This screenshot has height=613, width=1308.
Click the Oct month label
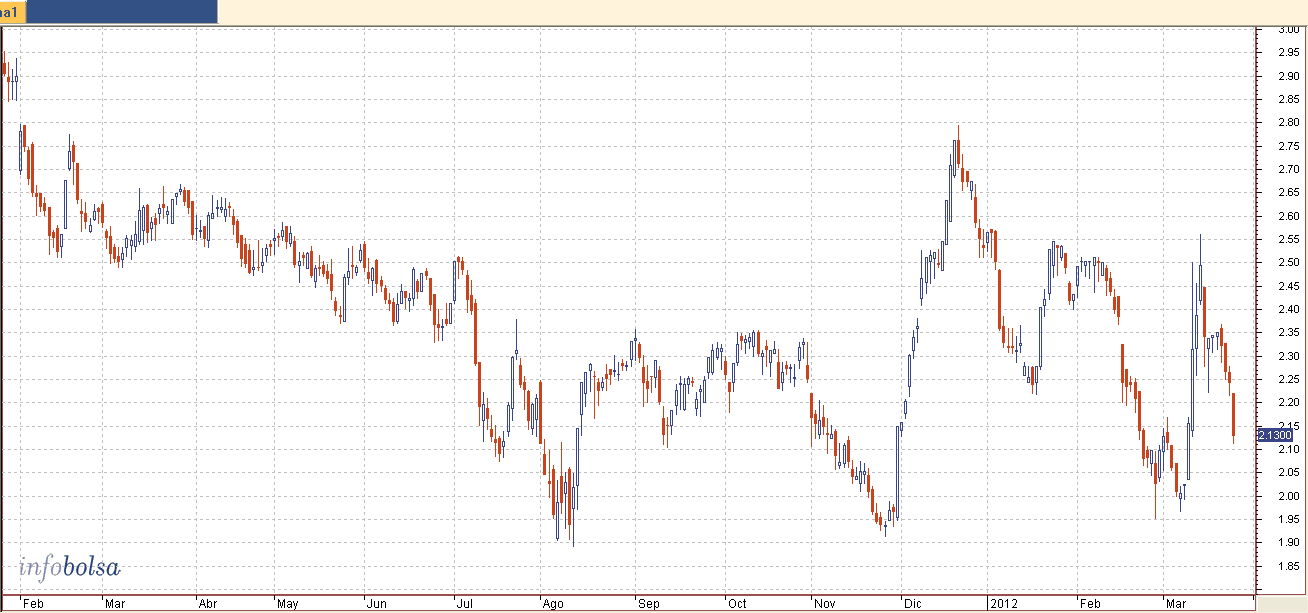[737, 604]
